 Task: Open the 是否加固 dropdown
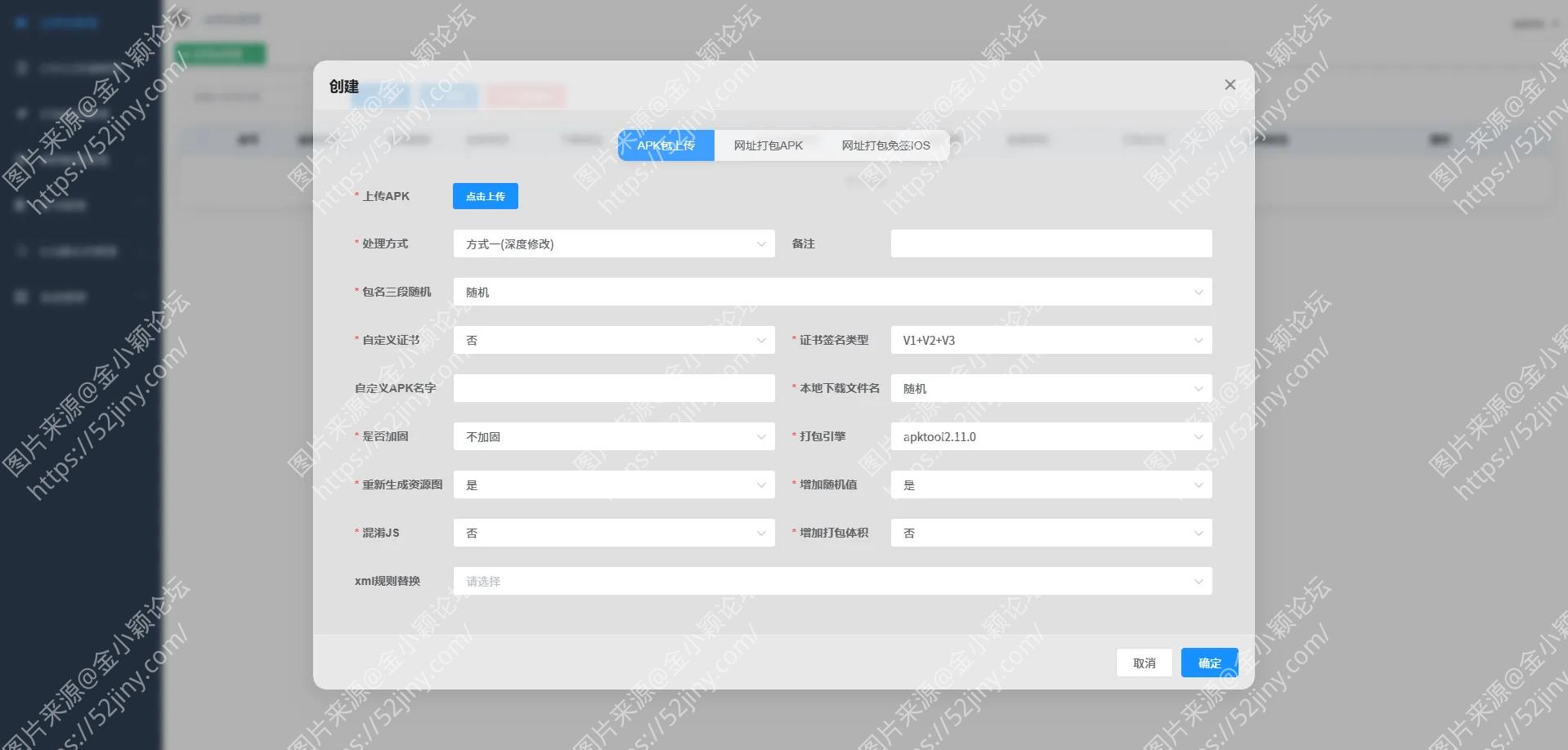click(613, 436)
